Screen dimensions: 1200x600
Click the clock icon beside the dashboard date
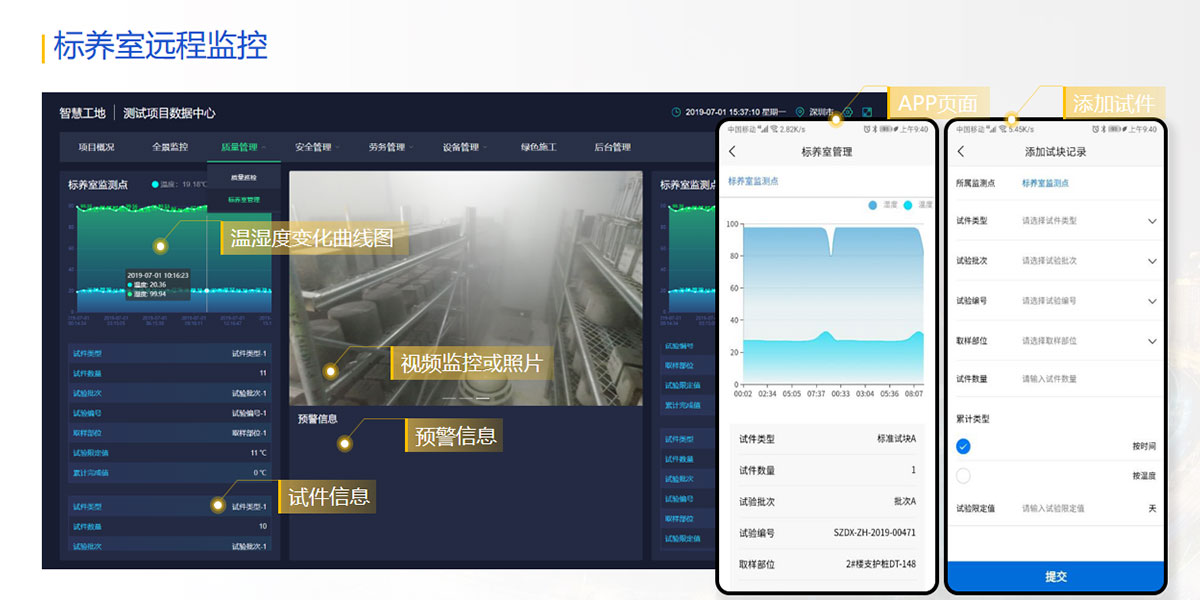676,112
